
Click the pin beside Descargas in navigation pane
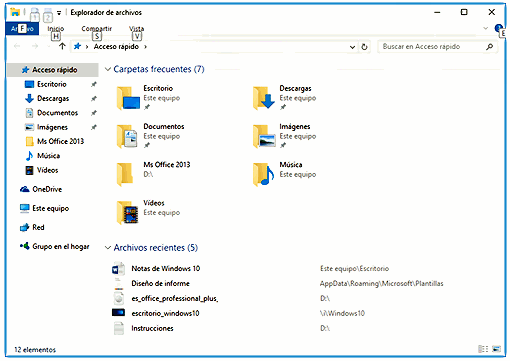[94, 99]
